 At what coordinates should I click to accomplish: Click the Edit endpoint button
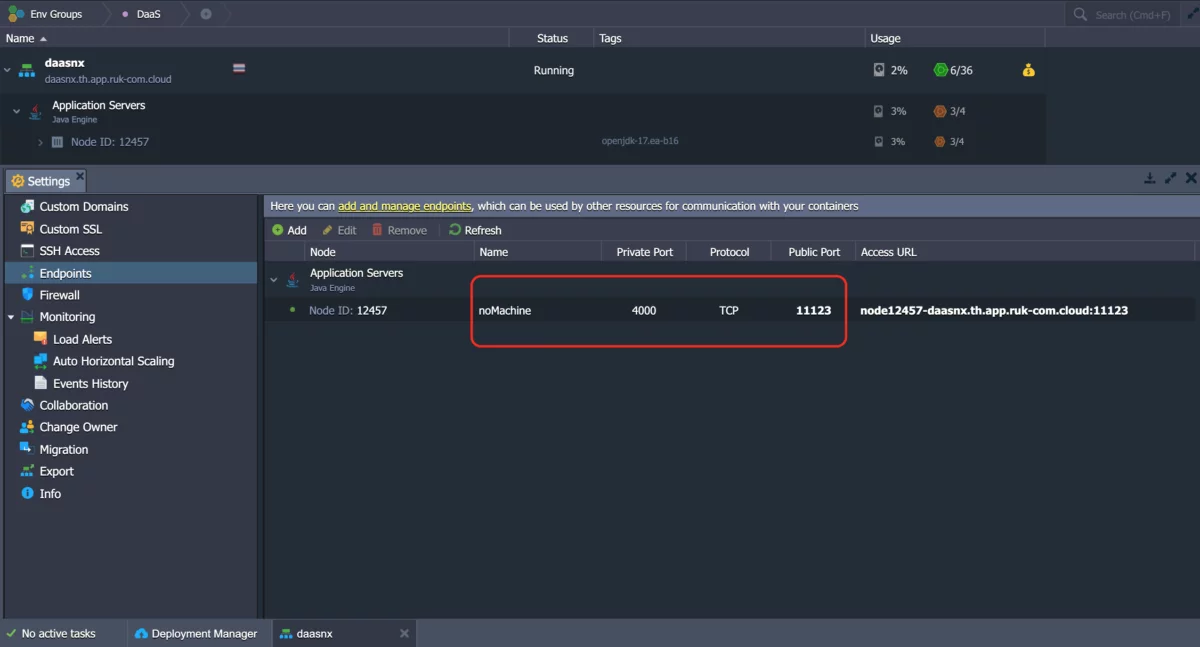[339, 230]
